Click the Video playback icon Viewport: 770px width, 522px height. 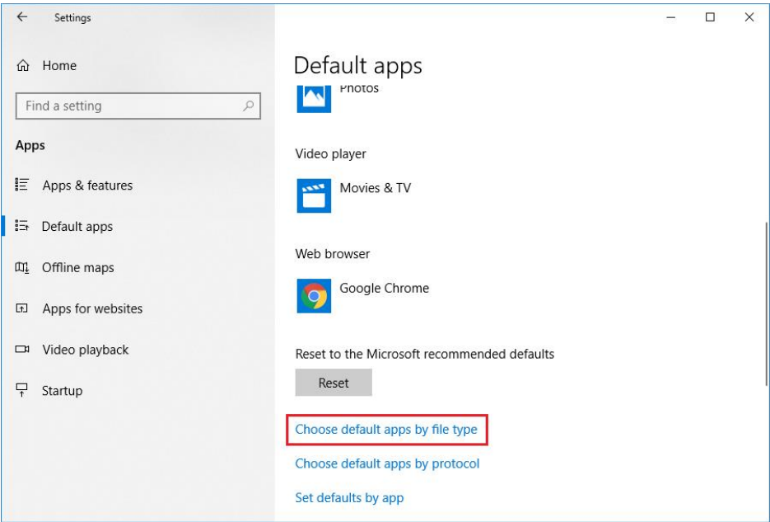point(22,350)
